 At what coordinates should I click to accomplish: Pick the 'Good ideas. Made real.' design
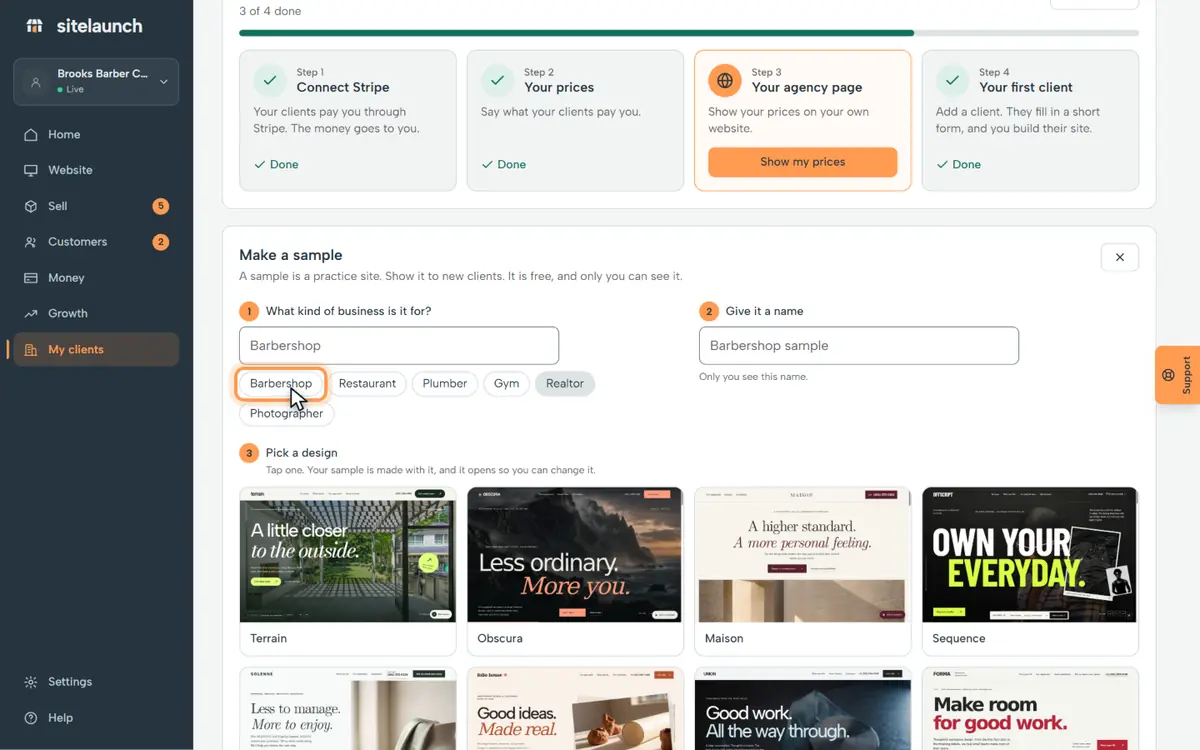(x=575, y=709)
